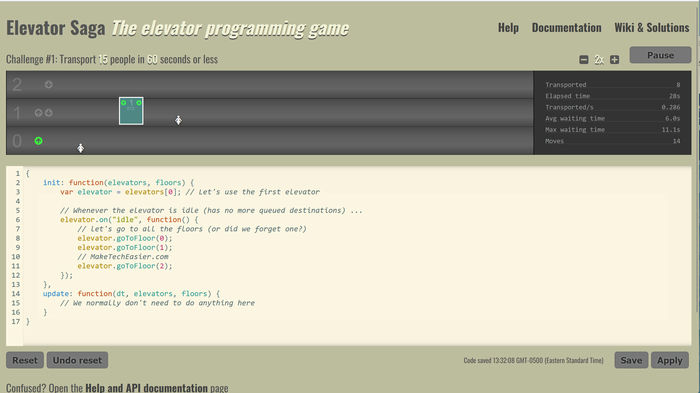Save the code
700x393 pixels.
[631, 360]
